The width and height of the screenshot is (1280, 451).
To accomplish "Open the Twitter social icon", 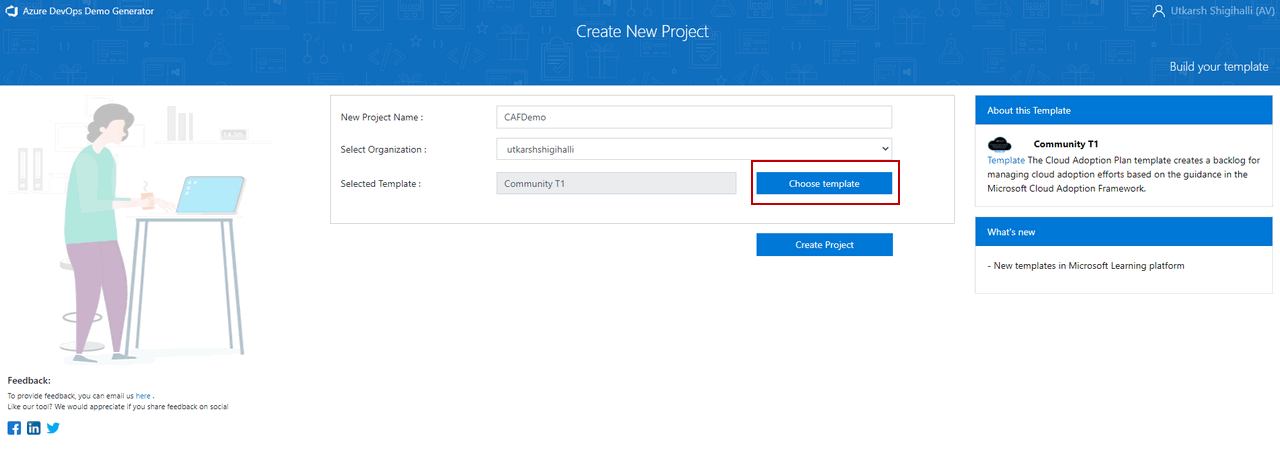I will click(x=53, y=428).
